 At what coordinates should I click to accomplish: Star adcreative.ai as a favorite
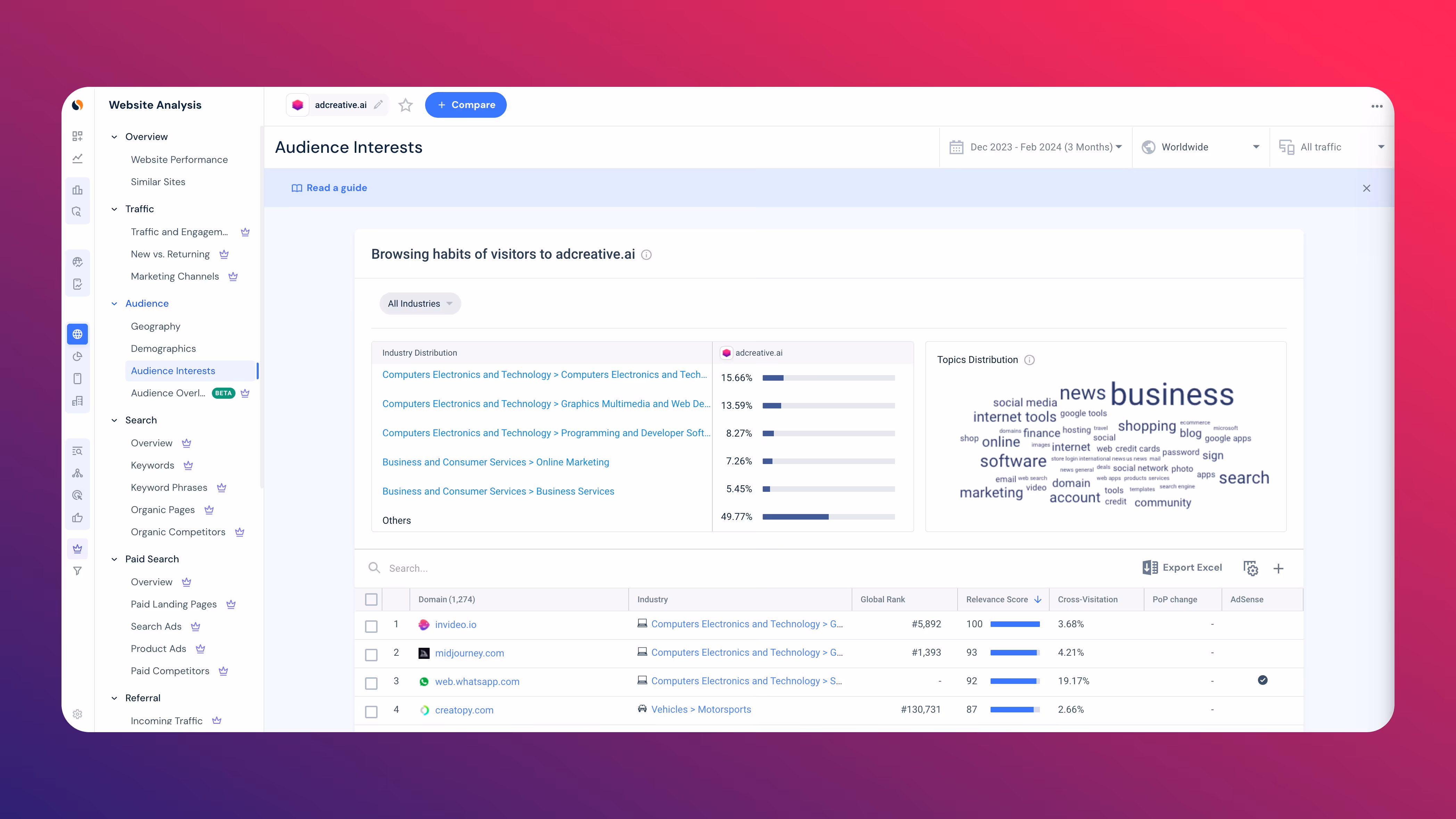pyautogui.click(x=405, y=105)
